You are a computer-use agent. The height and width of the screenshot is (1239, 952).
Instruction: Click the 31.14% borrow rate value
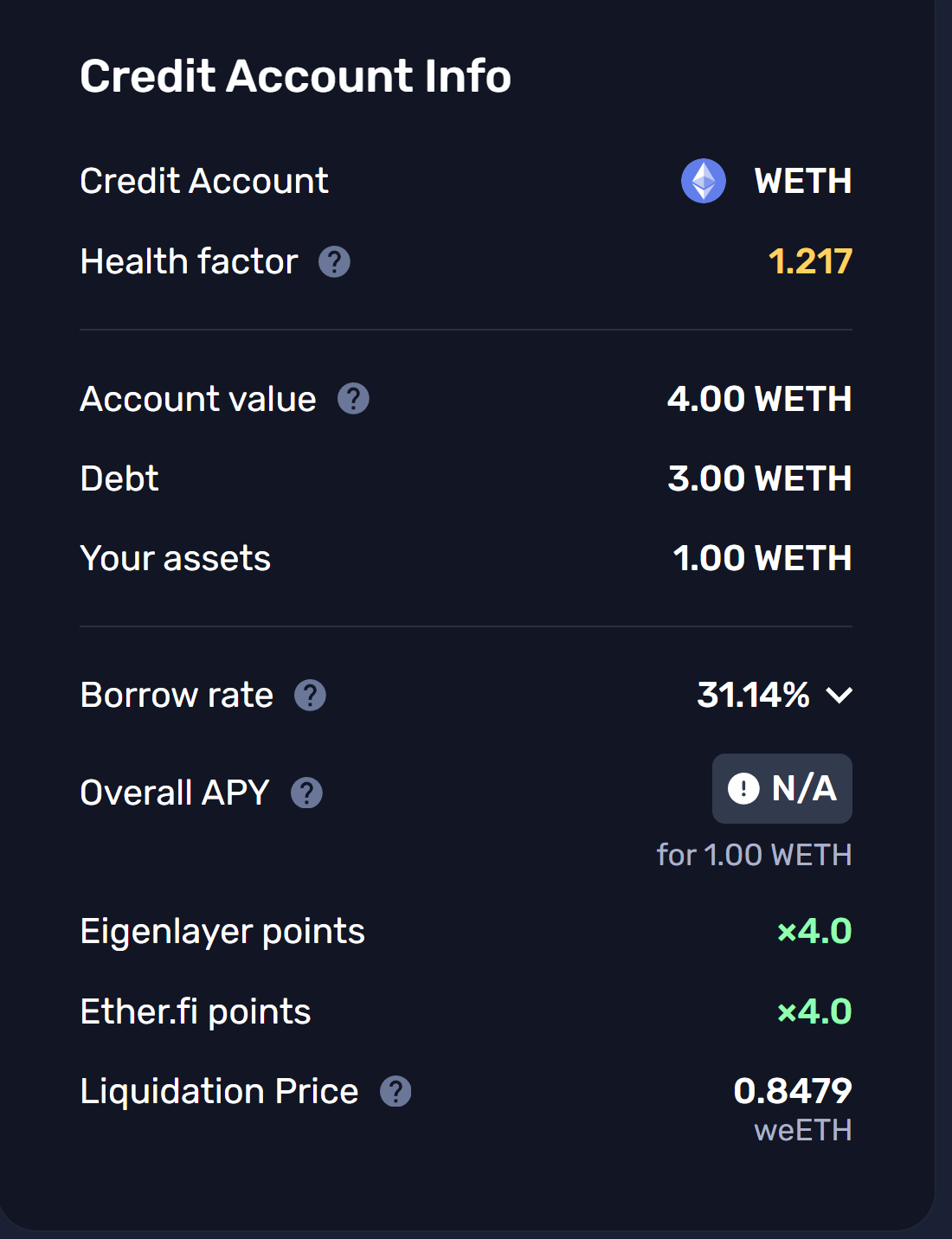click(x=753, y=695)
